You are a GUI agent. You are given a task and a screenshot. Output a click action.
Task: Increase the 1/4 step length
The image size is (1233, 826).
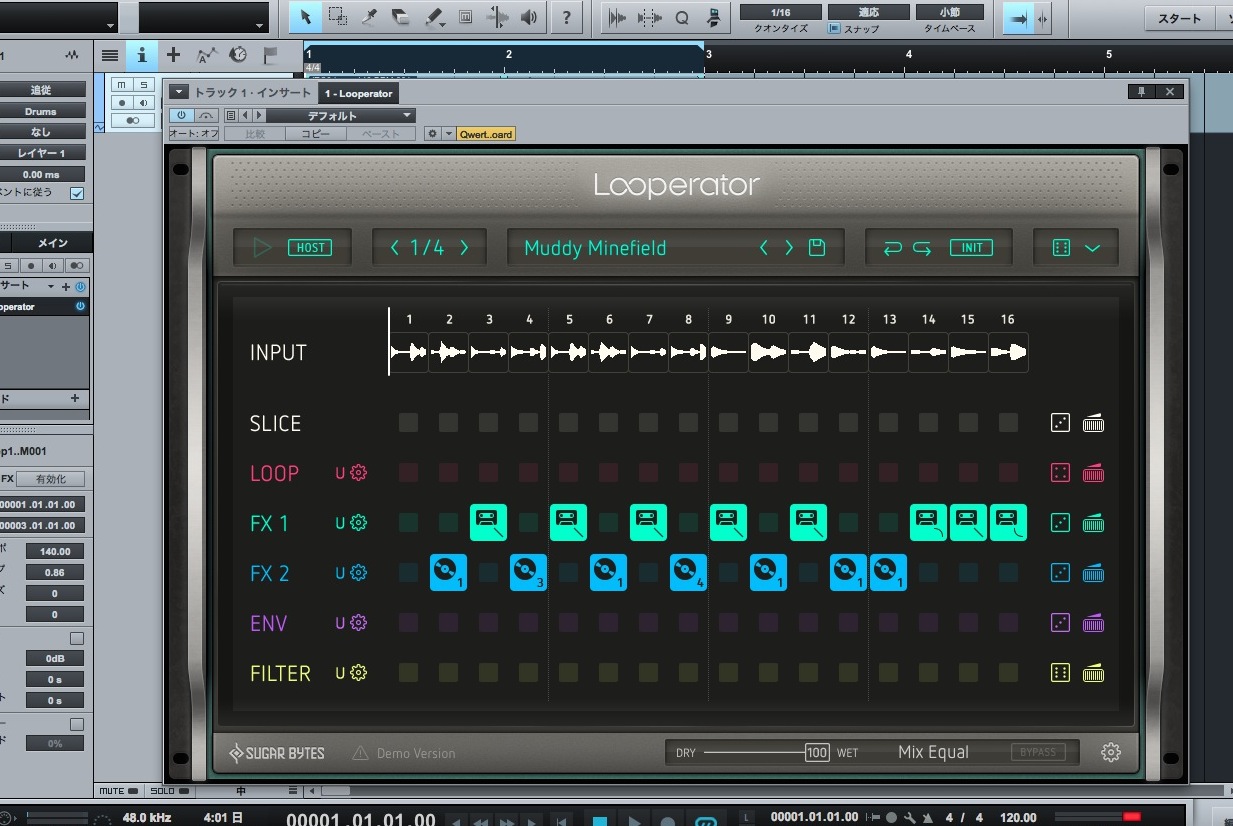click(x=464, y=248)
